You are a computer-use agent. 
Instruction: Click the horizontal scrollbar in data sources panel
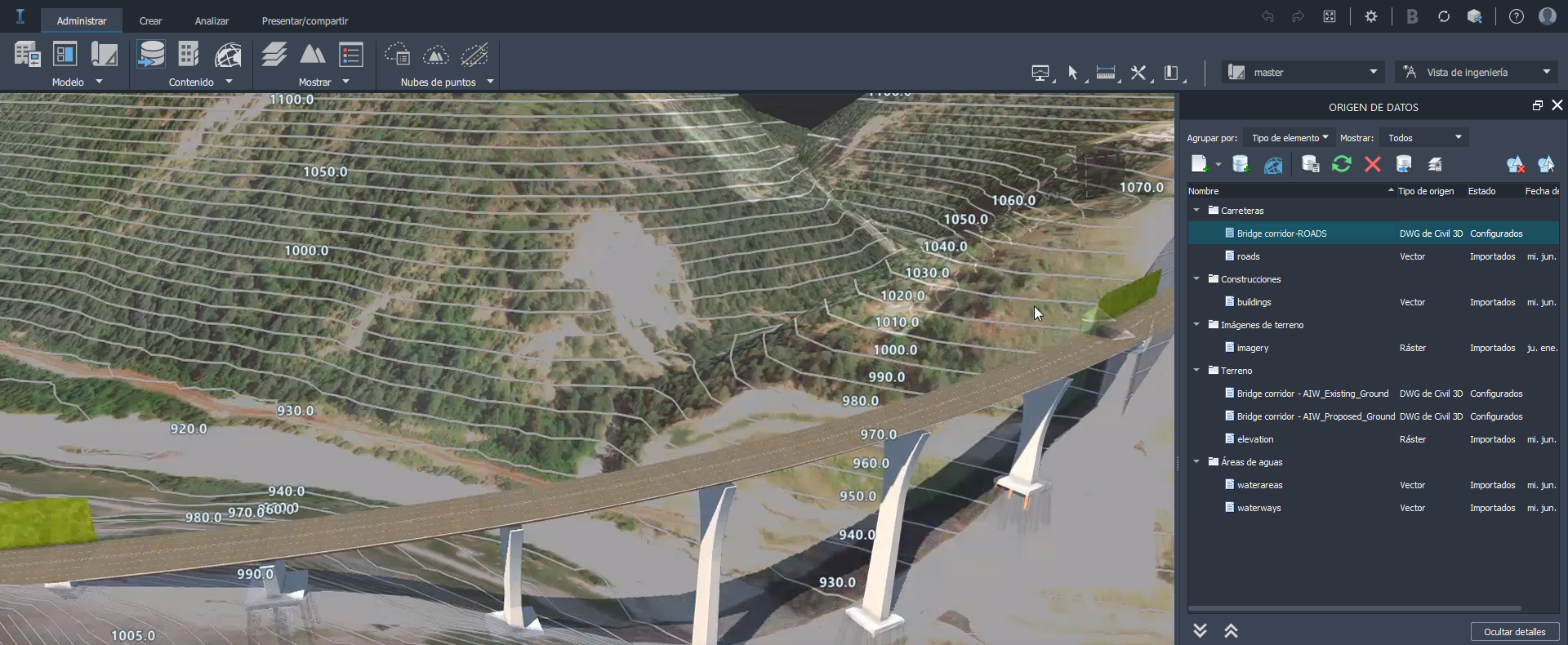(x=1355, y=608)
